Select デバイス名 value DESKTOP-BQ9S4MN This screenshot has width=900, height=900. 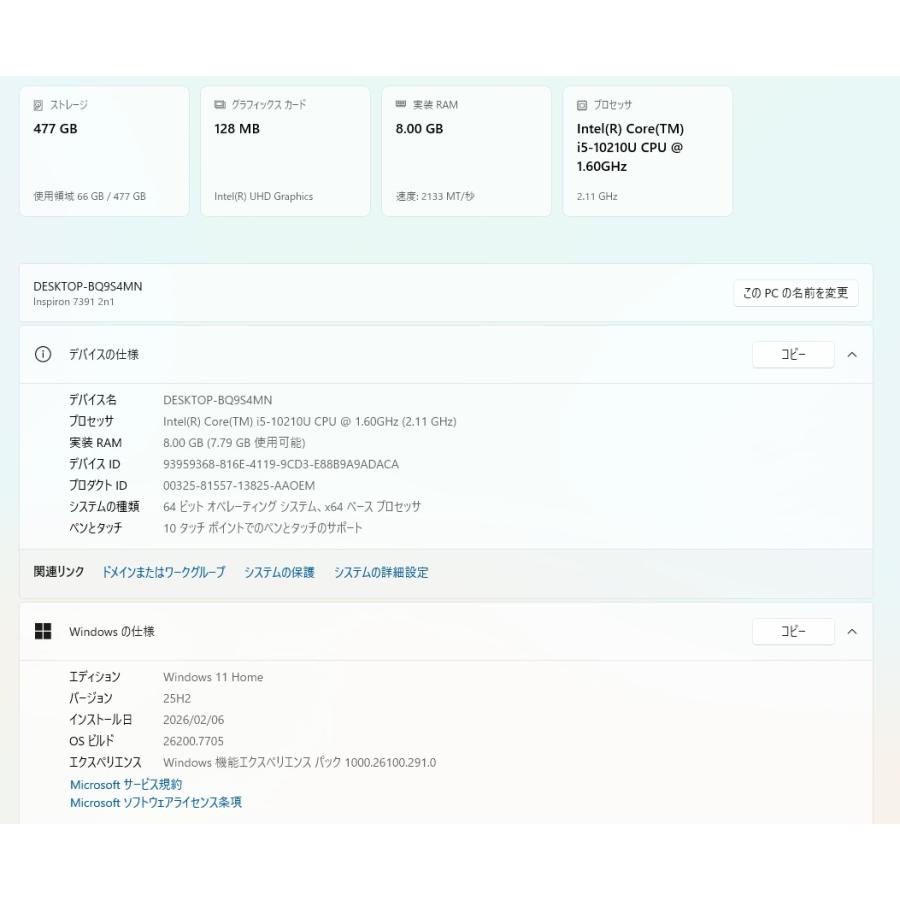(x=218, y=400)
